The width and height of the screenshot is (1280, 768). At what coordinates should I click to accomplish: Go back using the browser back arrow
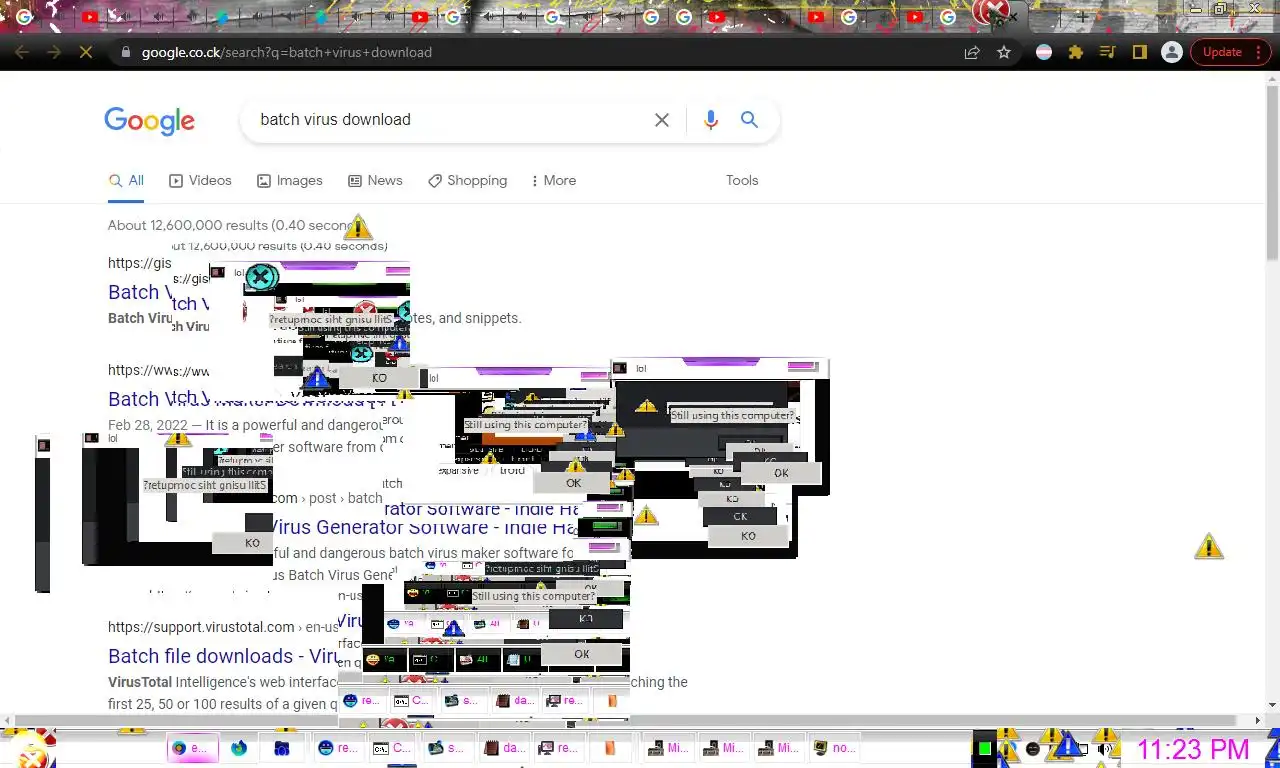click(22, 52)
